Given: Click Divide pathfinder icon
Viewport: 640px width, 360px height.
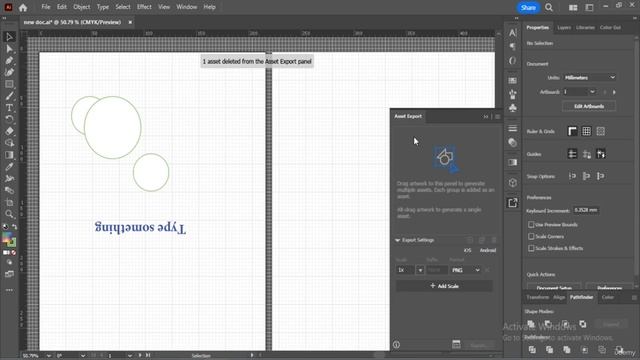Looking at the screenshot, I should (x=532, y=350).
